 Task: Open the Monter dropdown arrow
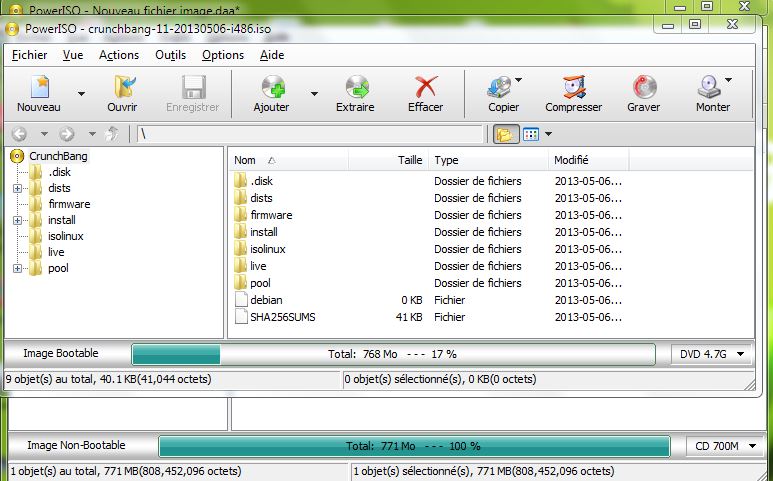(x=728, y=80)
